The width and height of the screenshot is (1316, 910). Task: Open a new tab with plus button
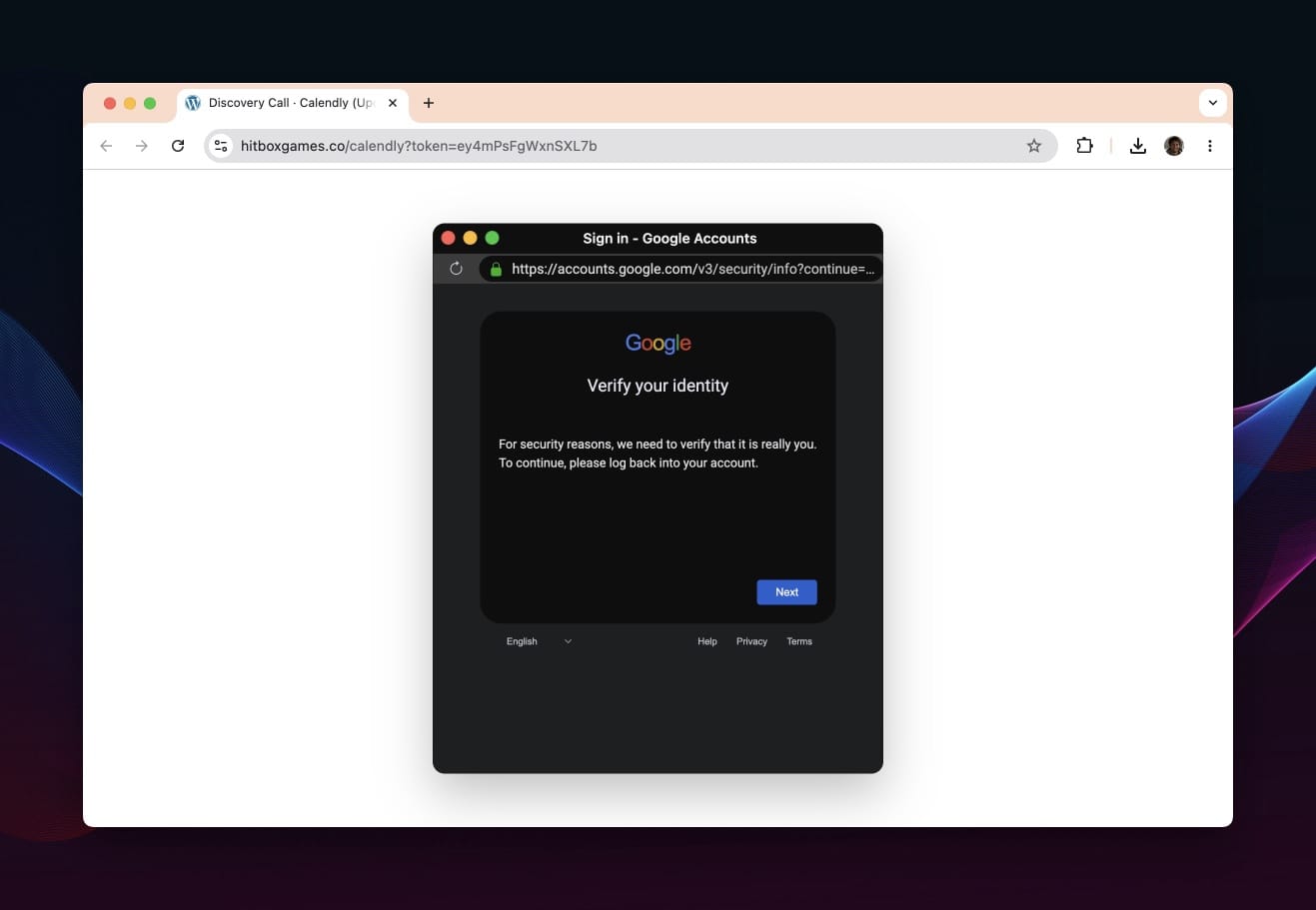[429, 103]
